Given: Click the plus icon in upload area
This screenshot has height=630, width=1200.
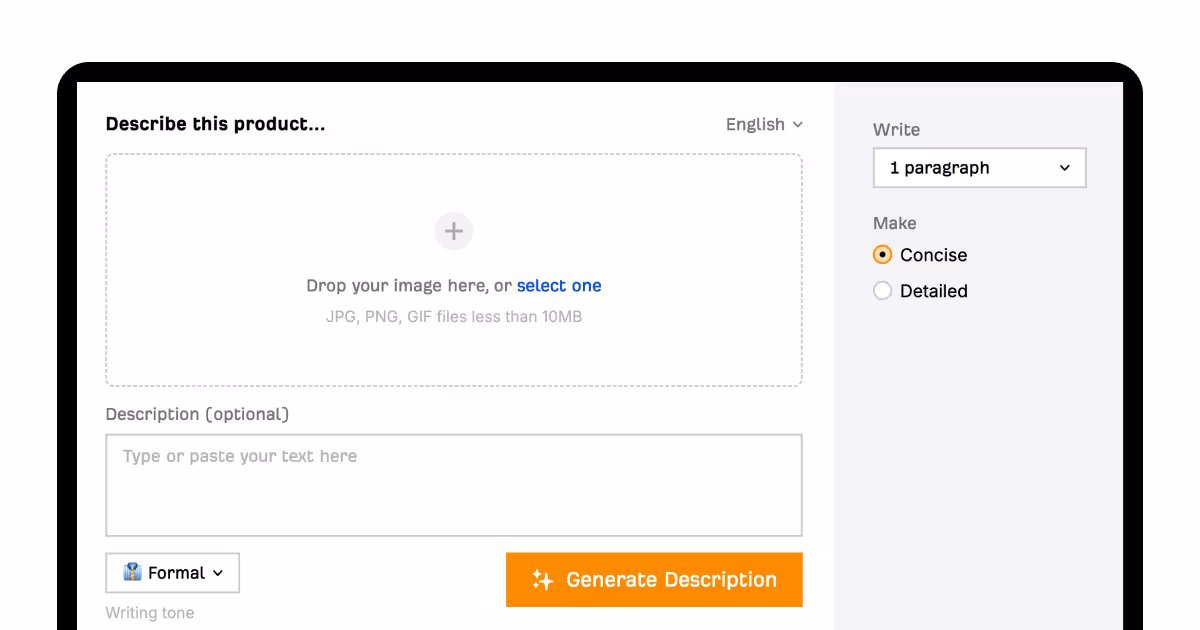Looking at the screenshot, I should click(x=454, y=231).
